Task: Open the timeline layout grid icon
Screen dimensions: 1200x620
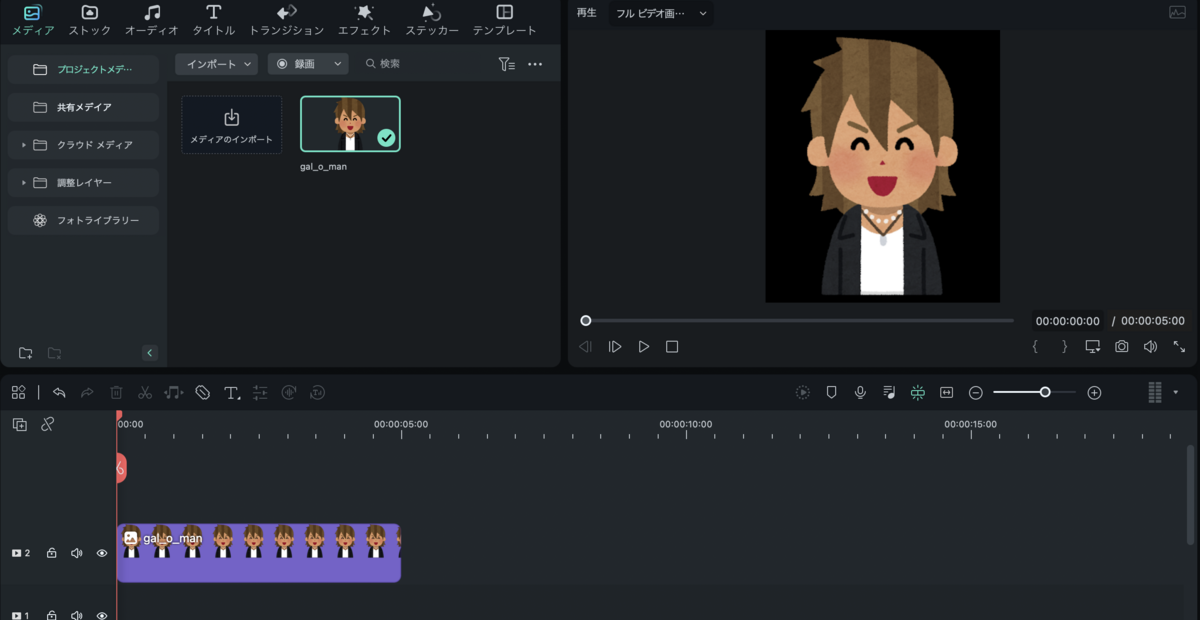Action: coord(18,393)
